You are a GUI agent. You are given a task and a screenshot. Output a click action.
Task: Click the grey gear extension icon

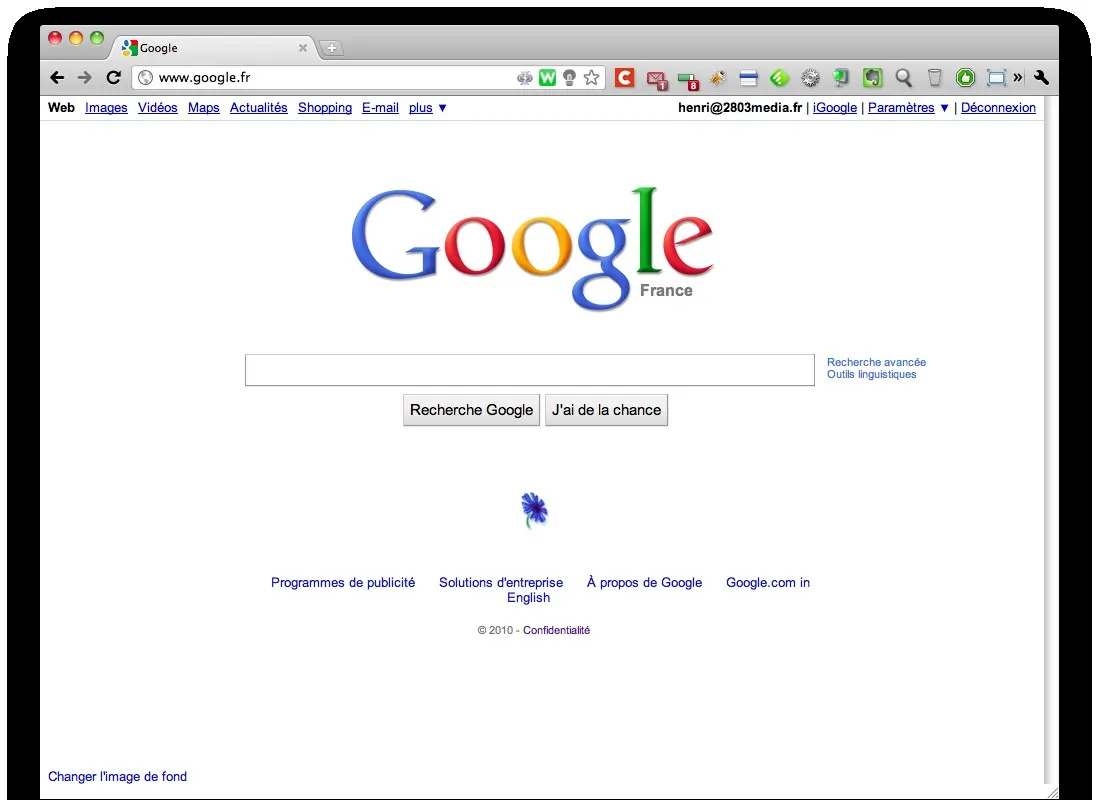point(810,78)
